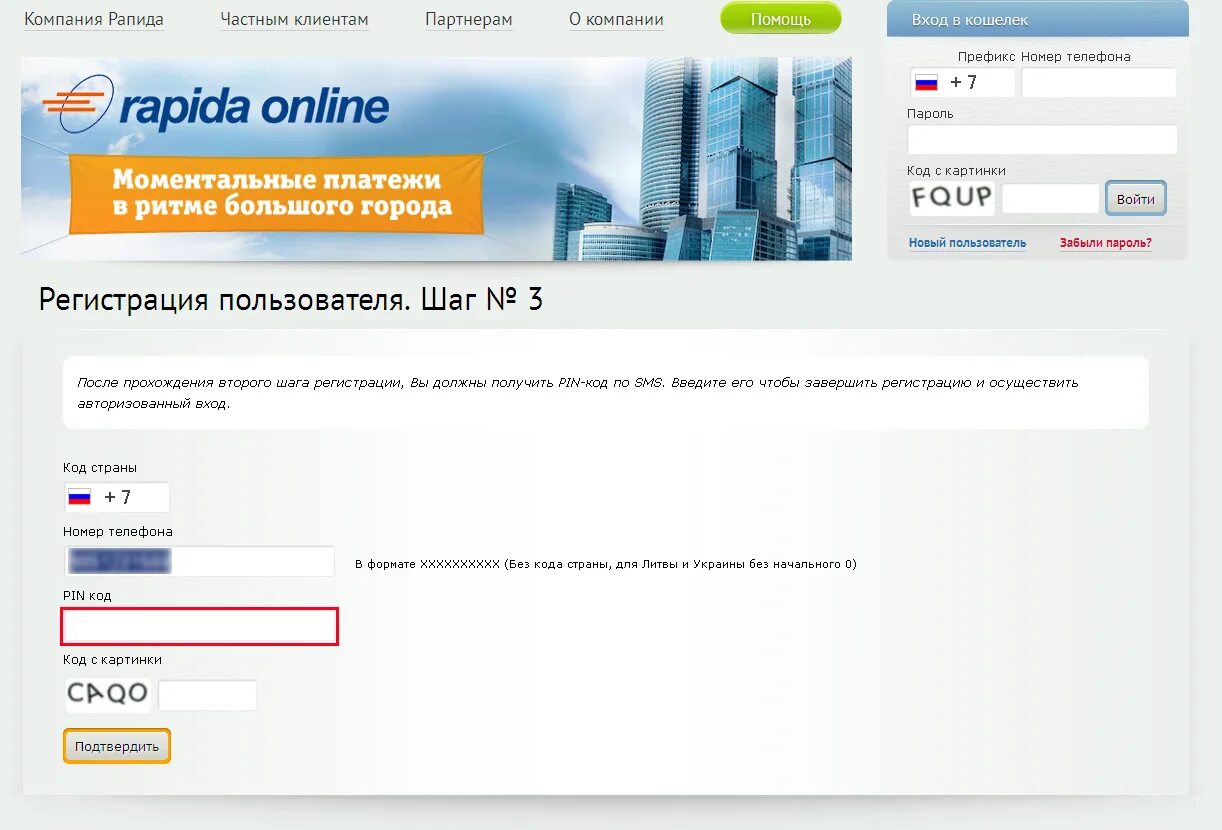The image size is (1222, 830).
Task: Click the Войти login button
Action: coord(1136,199)
